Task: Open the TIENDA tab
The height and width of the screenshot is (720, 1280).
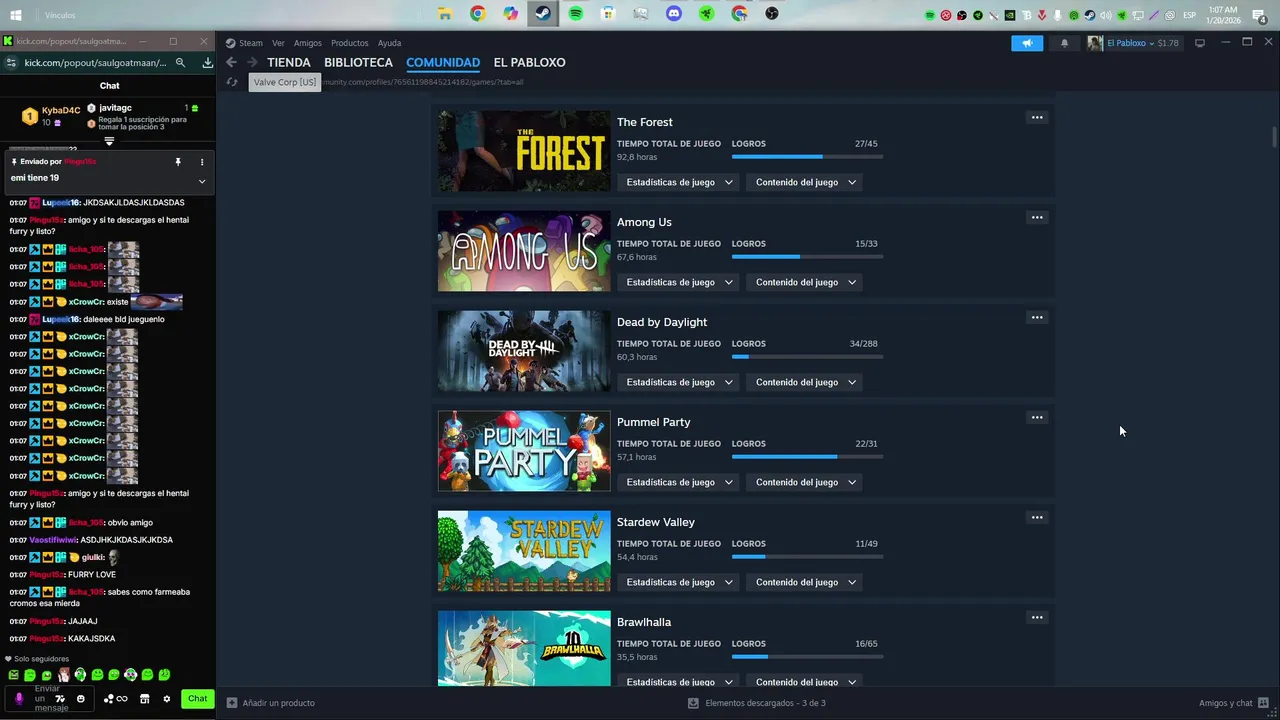Action: point(289,62)
